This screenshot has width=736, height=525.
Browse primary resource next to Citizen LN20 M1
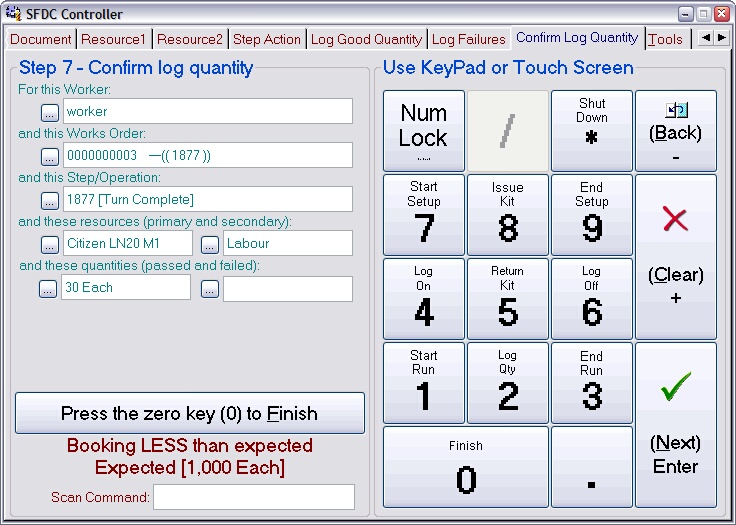click(50, 244)
